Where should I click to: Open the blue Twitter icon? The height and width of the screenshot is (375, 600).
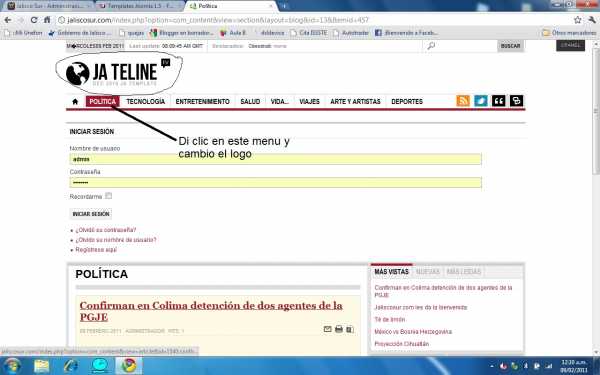click(x=481, y=101)
